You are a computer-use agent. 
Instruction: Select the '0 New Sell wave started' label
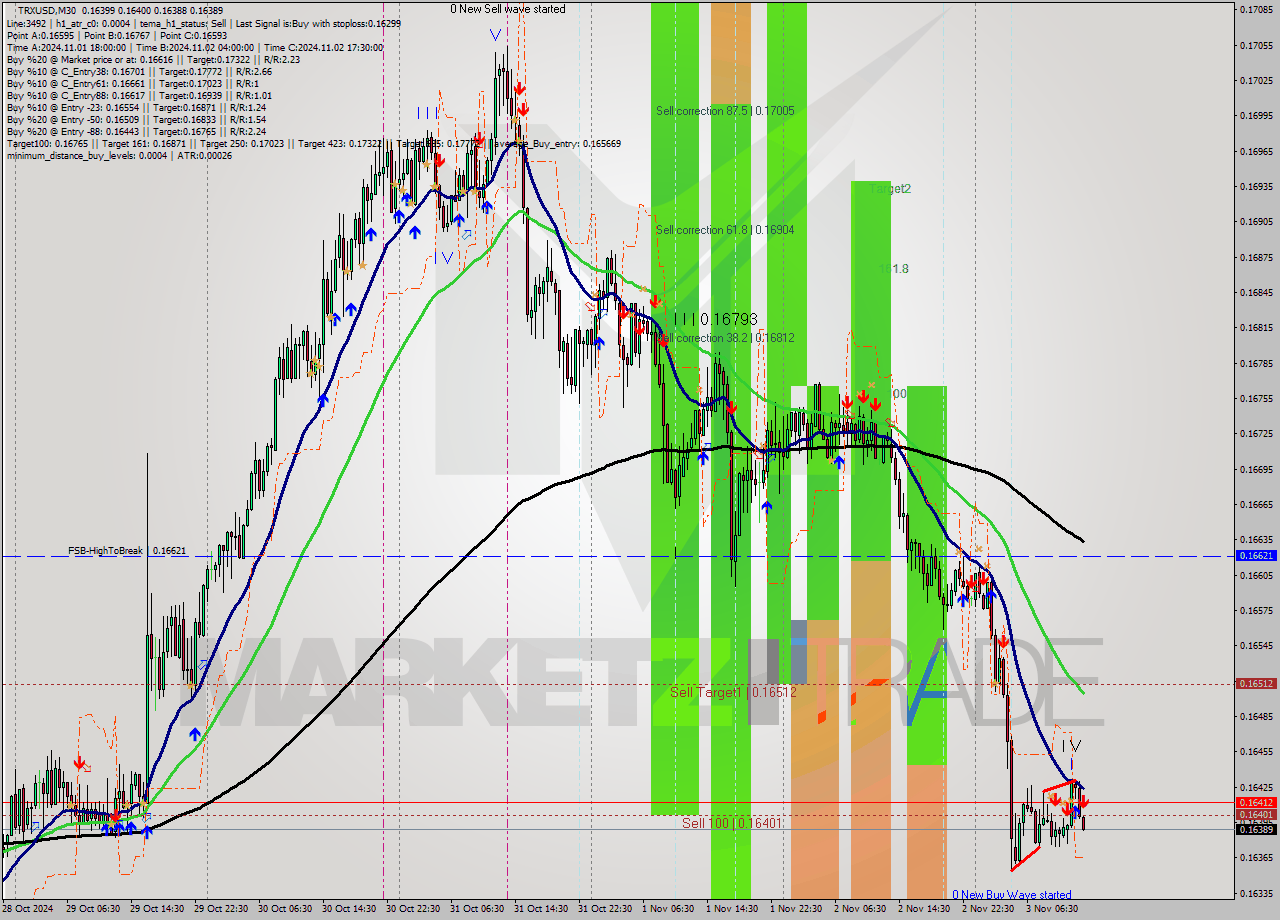click(x=507, y=9)
